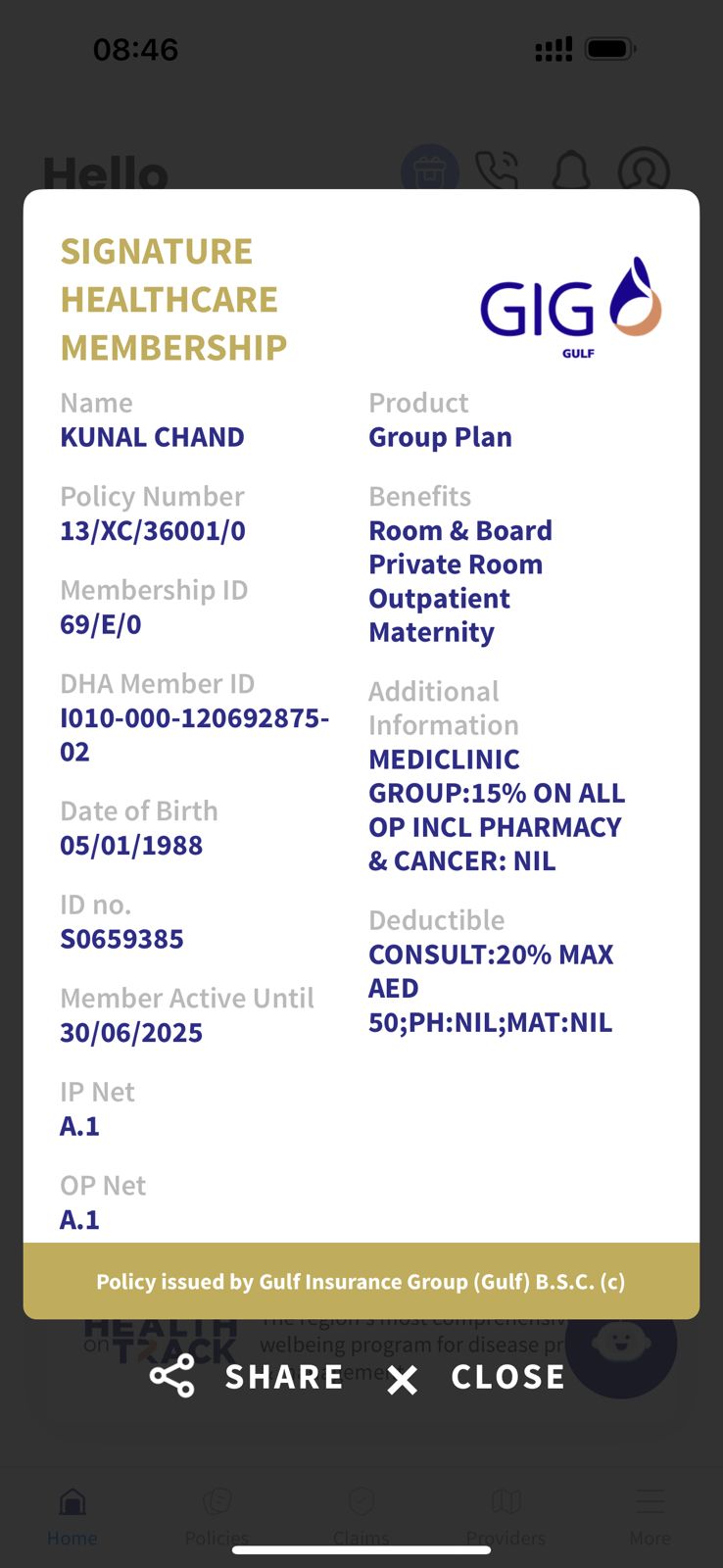Tap the Signature Healthcare Membership title

pyautogui.click(x=173, y=300)
